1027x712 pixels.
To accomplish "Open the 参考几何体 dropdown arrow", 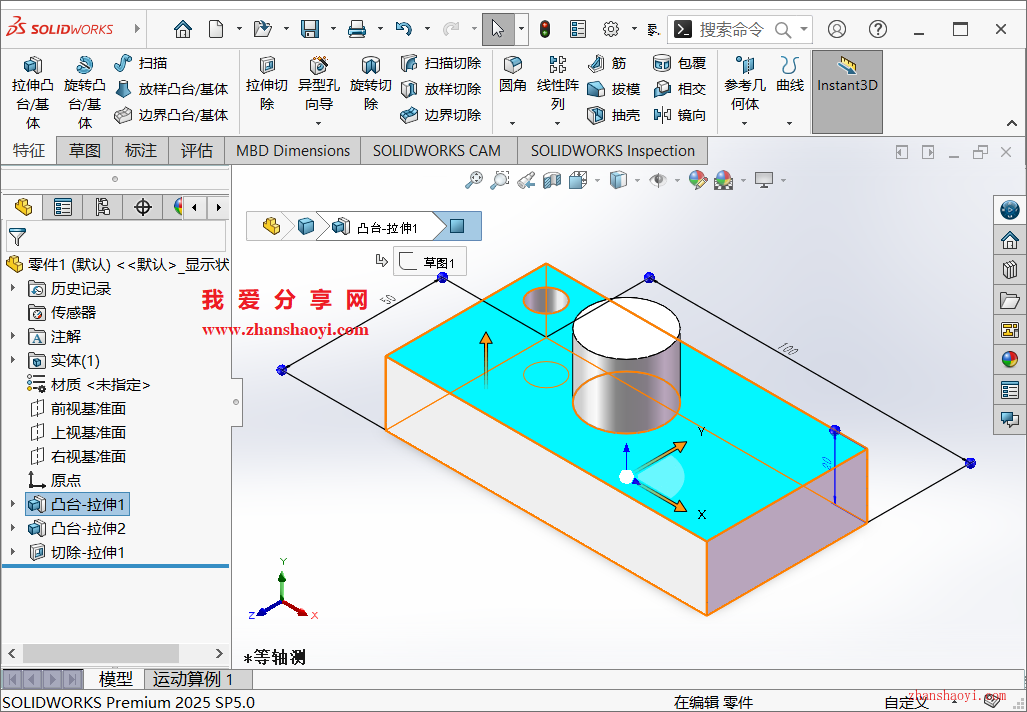I will 745,124.
